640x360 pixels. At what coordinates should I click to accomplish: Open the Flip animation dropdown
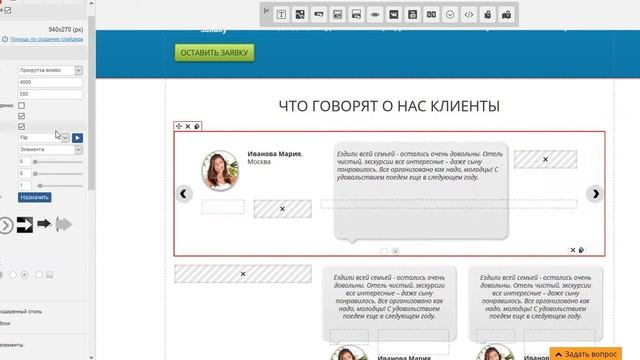(43, 138)
